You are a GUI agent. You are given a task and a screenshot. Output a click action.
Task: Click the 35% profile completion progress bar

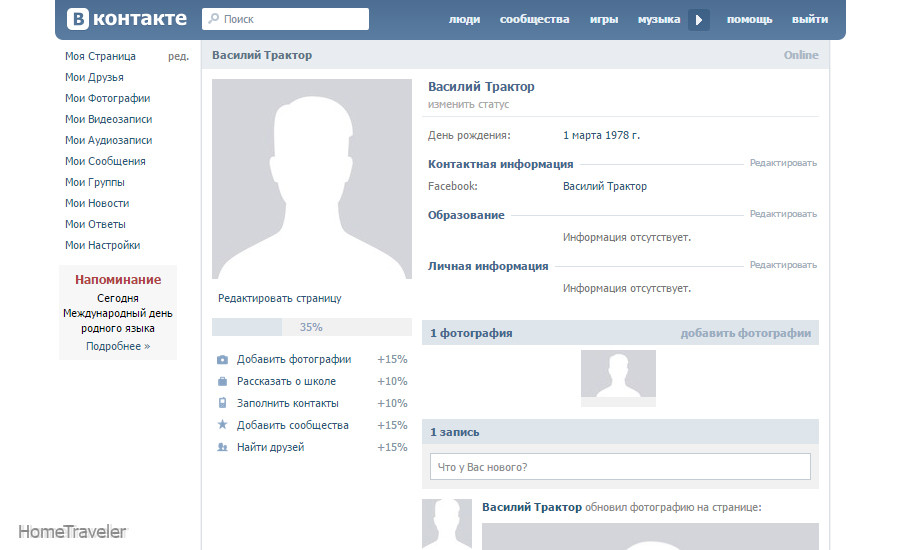(x=311, y=327)
